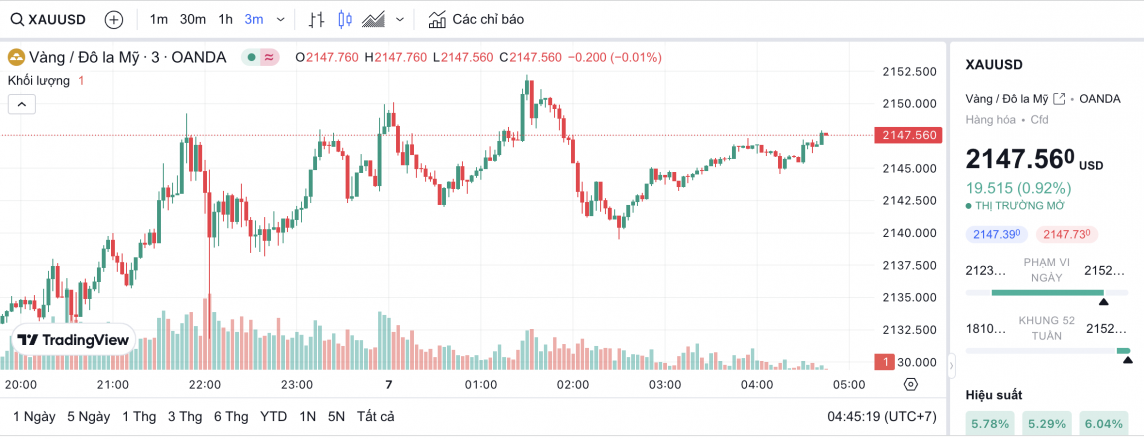The image size is (1144, 439).
Task: Switch to the 30m timeframe
Action: 193,19
